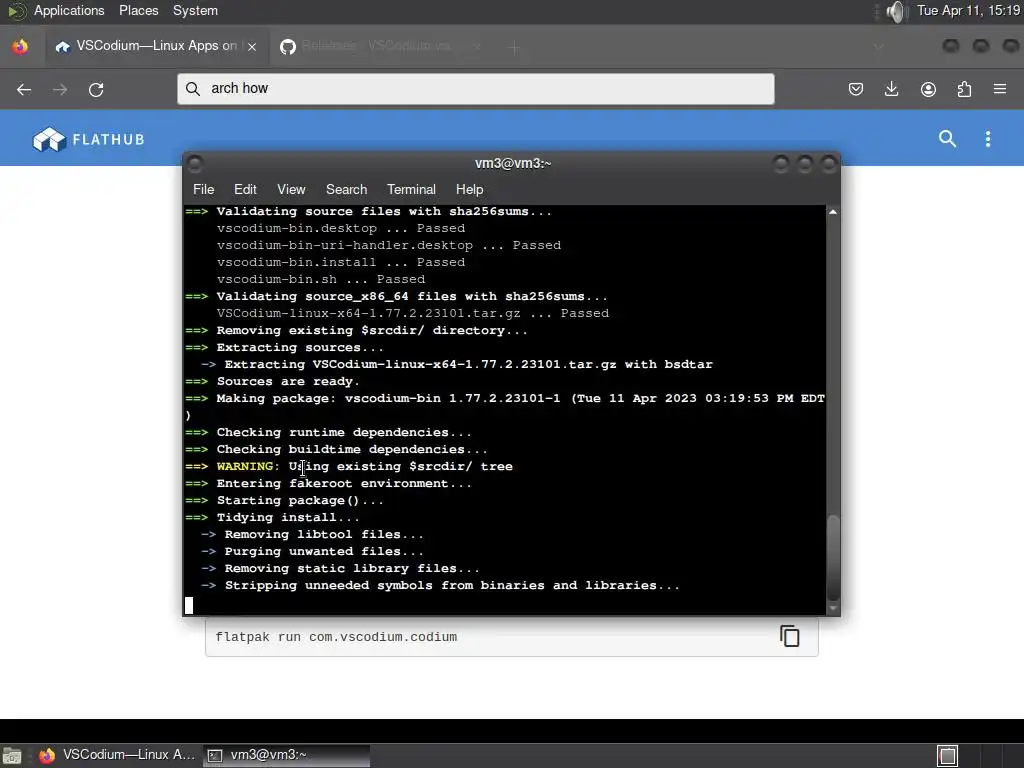The image size is (1024, 768).
Task: Click the terminal scrollbar thumb
Action: tap(833, 557)
